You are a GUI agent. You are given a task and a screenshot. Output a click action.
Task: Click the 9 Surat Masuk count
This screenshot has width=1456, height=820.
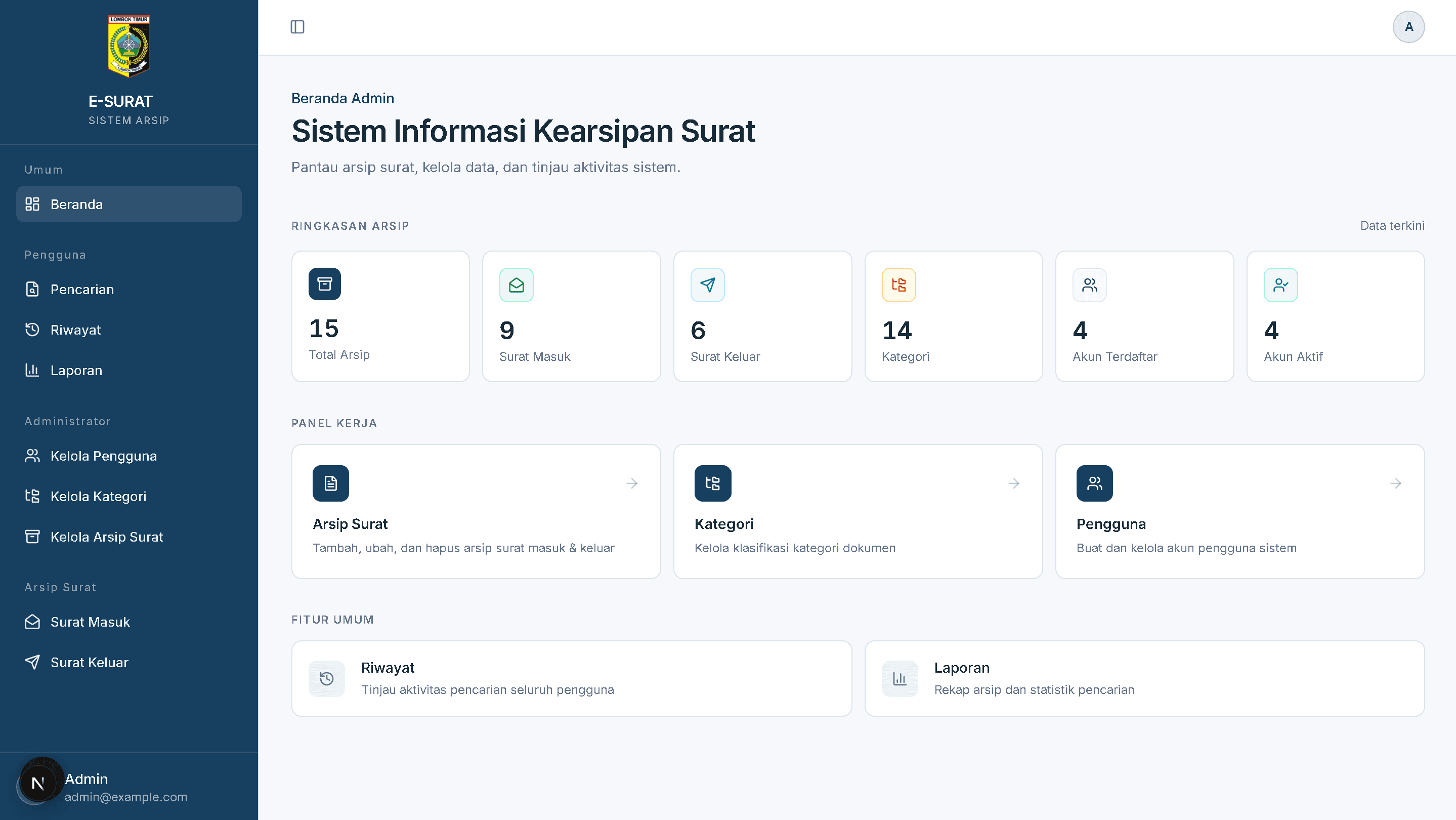click(x=507, y=331)
